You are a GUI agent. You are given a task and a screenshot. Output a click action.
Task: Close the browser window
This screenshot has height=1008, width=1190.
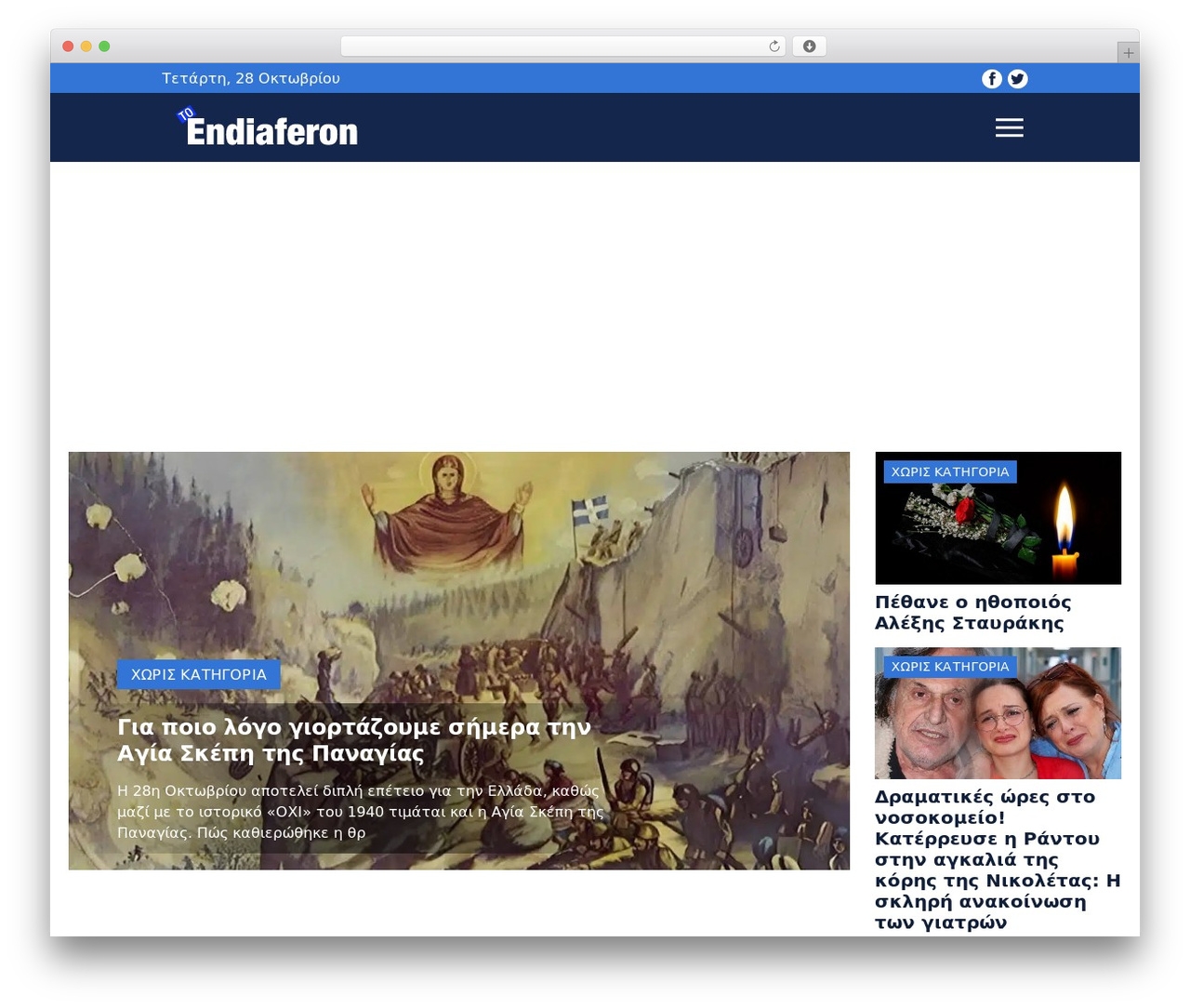68,46
